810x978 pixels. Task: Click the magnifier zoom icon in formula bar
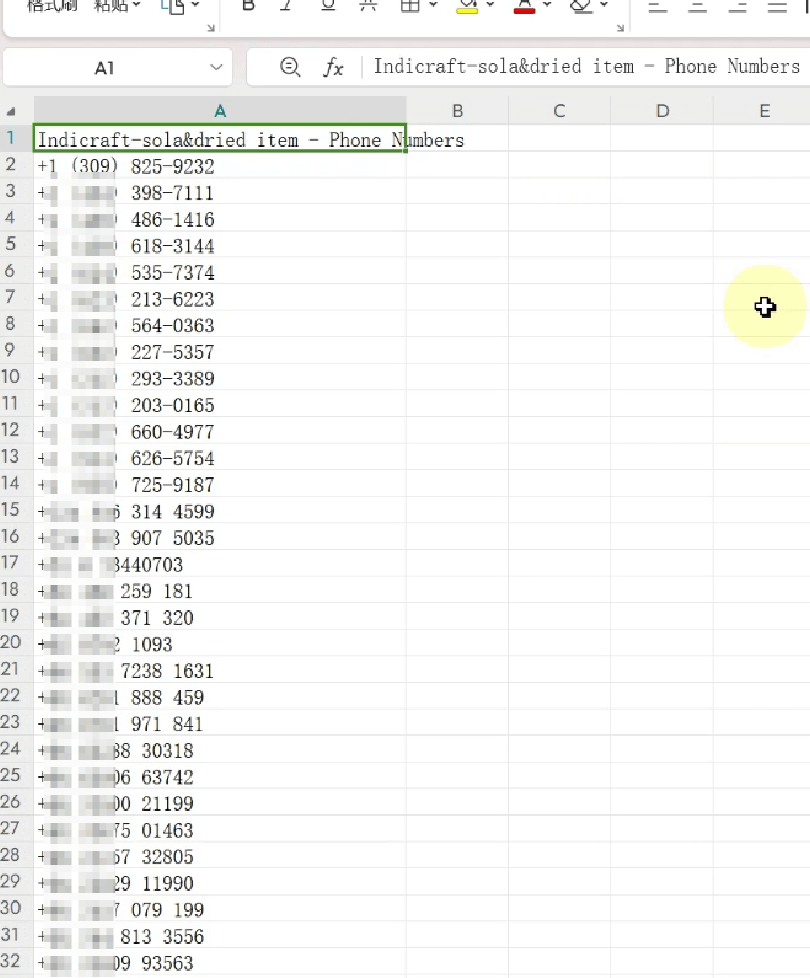coord(290,67)
